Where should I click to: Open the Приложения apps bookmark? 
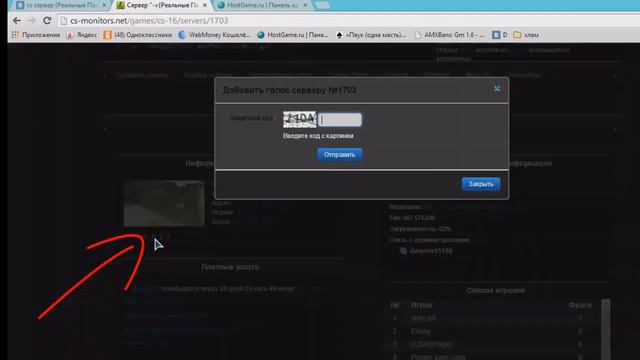point(36,35)
